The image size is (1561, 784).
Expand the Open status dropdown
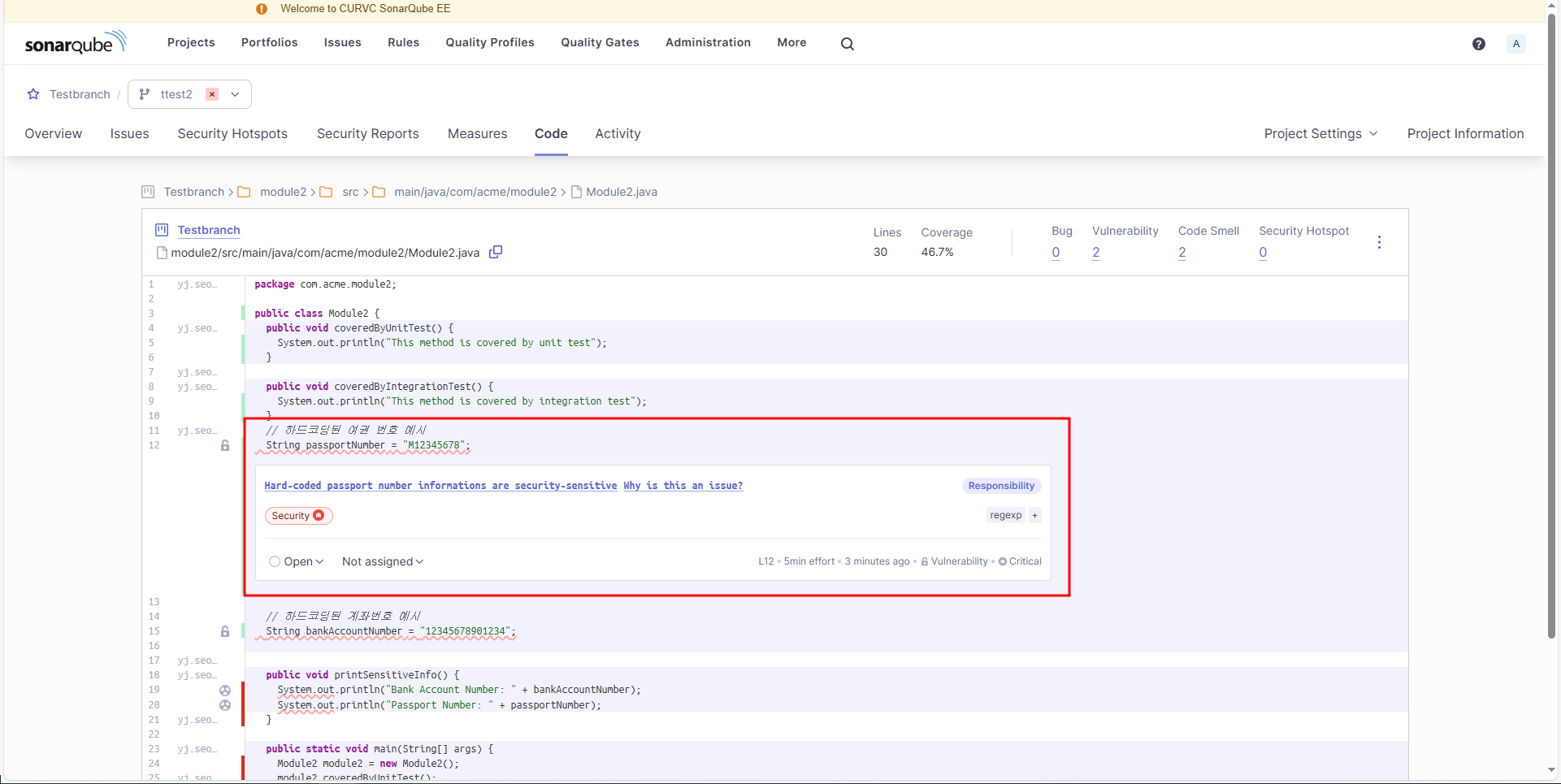tap(297, 561)
